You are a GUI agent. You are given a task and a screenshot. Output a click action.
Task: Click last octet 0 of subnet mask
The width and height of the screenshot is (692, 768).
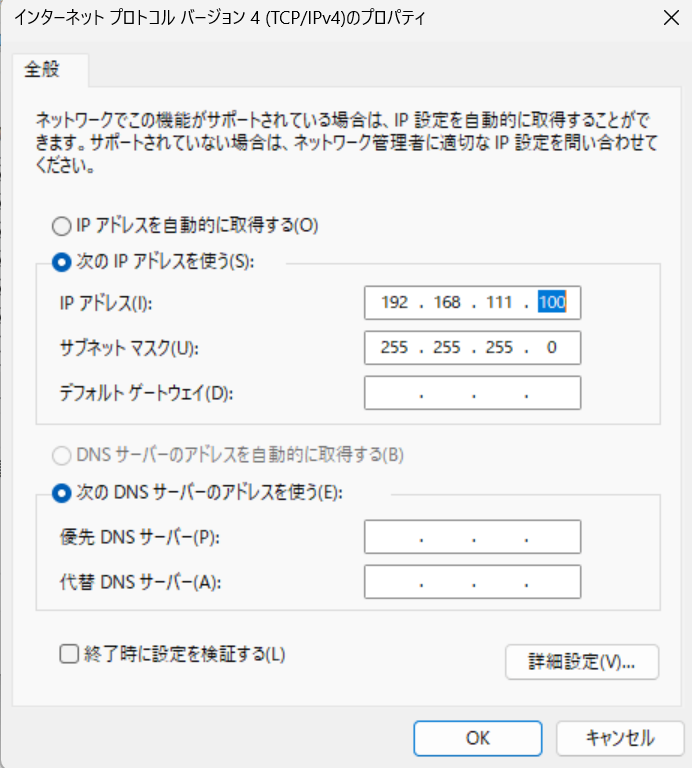(x=552, y=347)
